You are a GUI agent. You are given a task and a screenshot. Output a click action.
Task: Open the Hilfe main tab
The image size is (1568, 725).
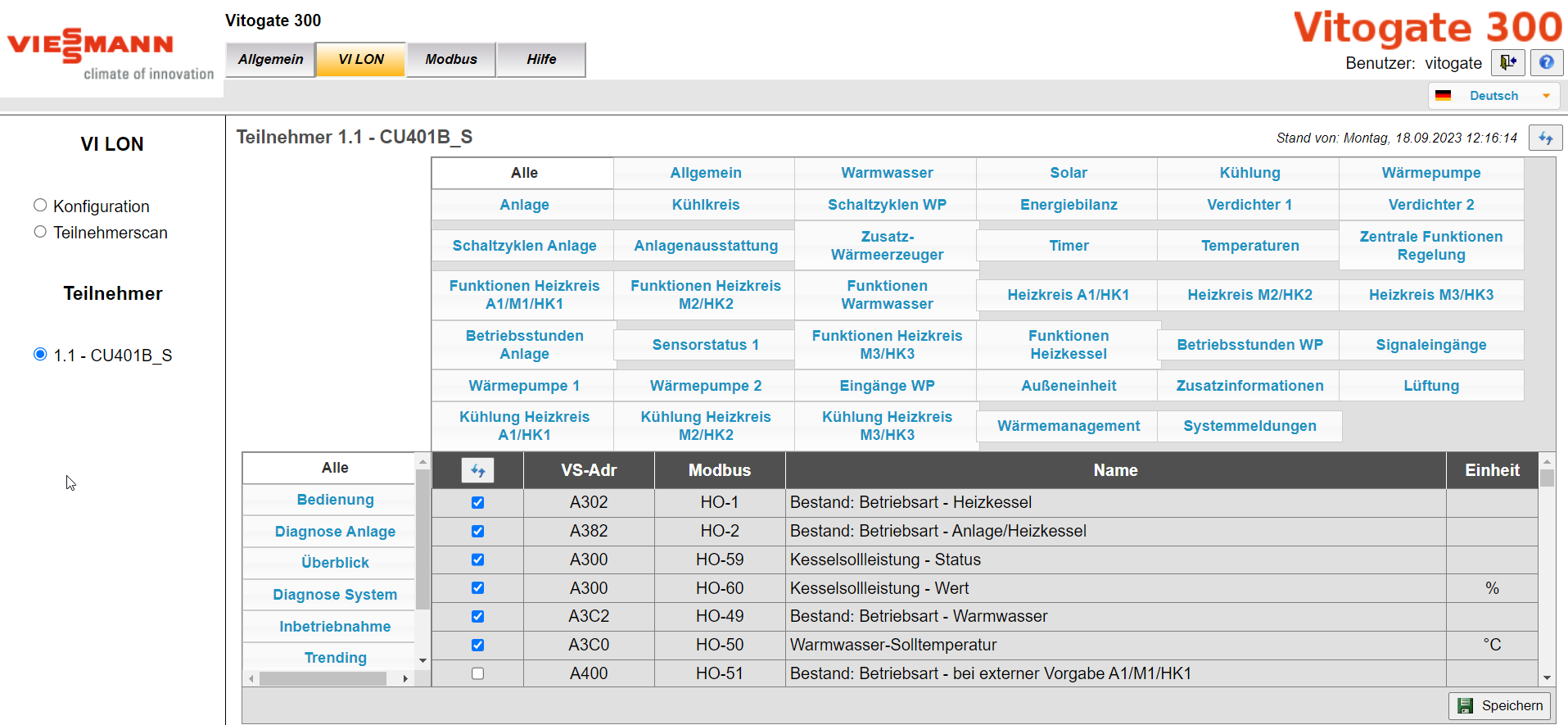(541, 60)
